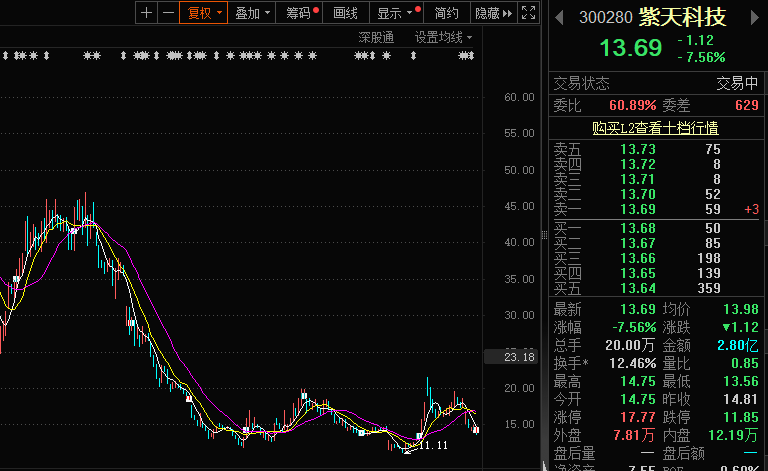Image resolution: width=768 pixels, height=471 pixels.
Task: Open the 显示 display dropdown
Action: [396, 13]
